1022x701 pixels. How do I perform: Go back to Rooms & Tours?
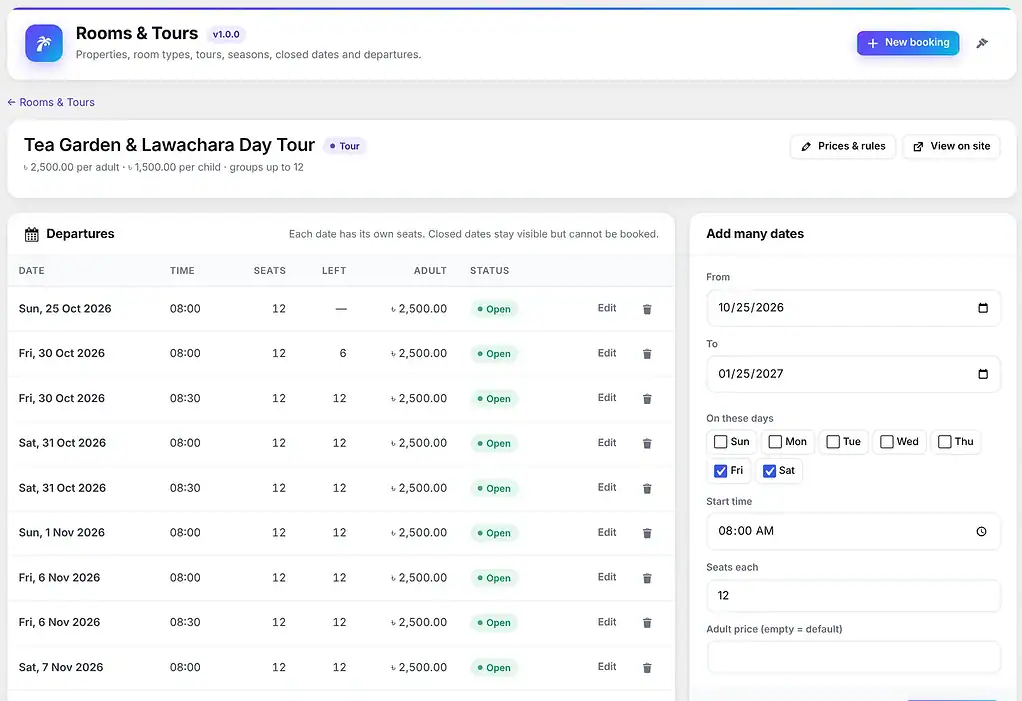(51, 102)
